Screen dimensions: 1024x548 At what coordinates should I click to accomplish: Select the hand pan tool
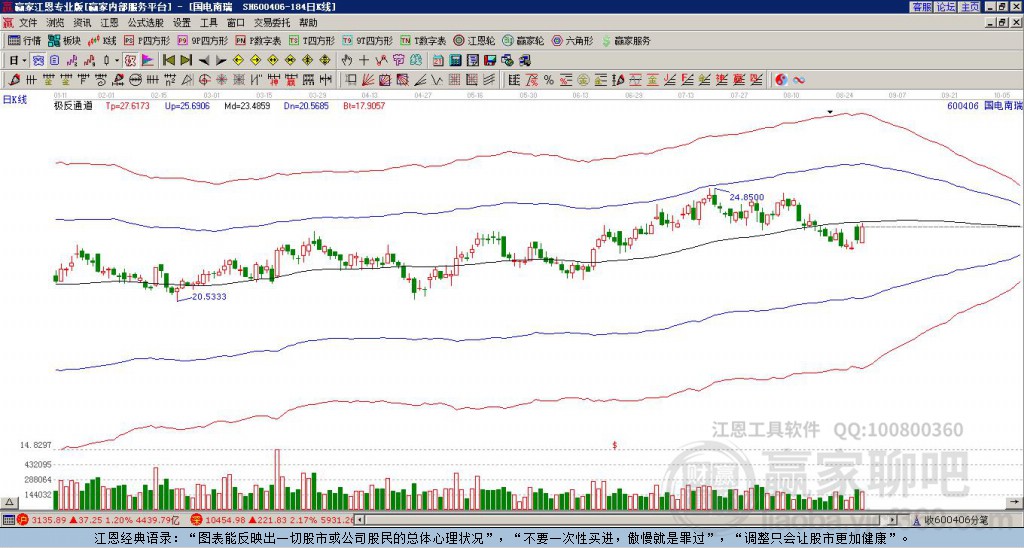(x=347, y=61)
